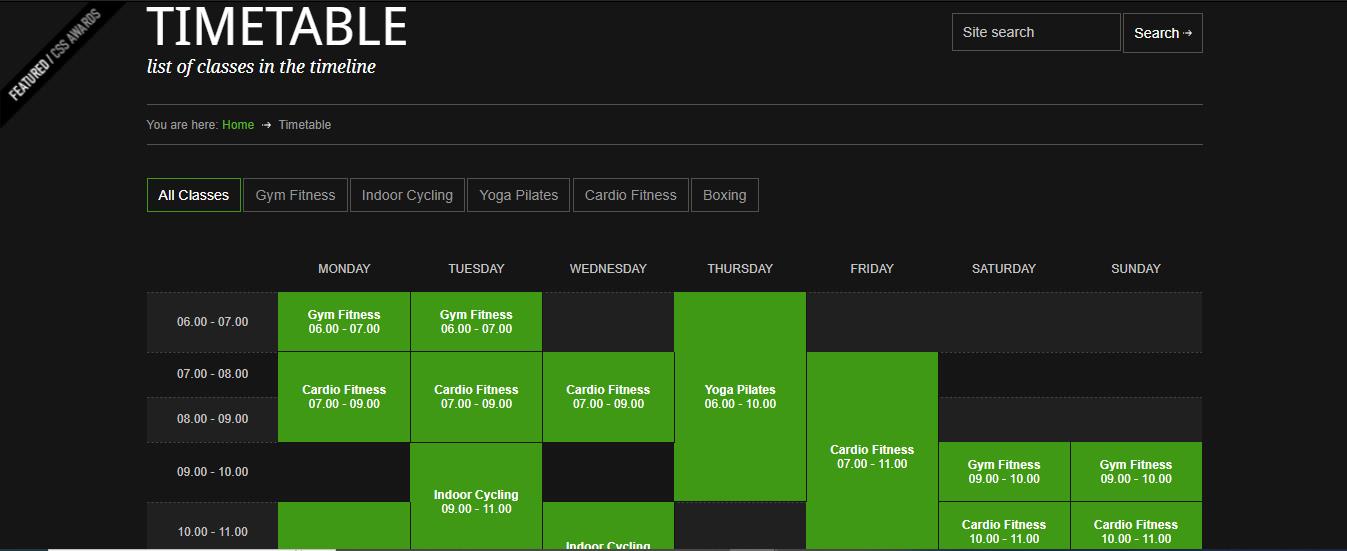
Task: Open Monday Gym Fitness 06.00 - 07.00 class
Action: click(344, 322)
